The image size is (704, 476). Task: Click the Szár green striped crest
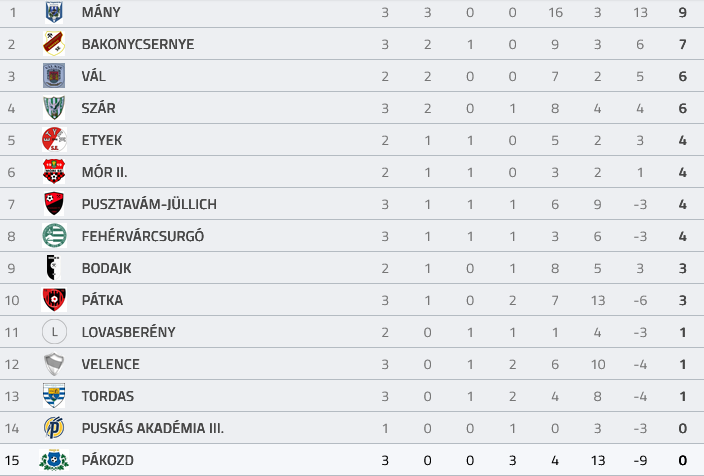point(54,108)
